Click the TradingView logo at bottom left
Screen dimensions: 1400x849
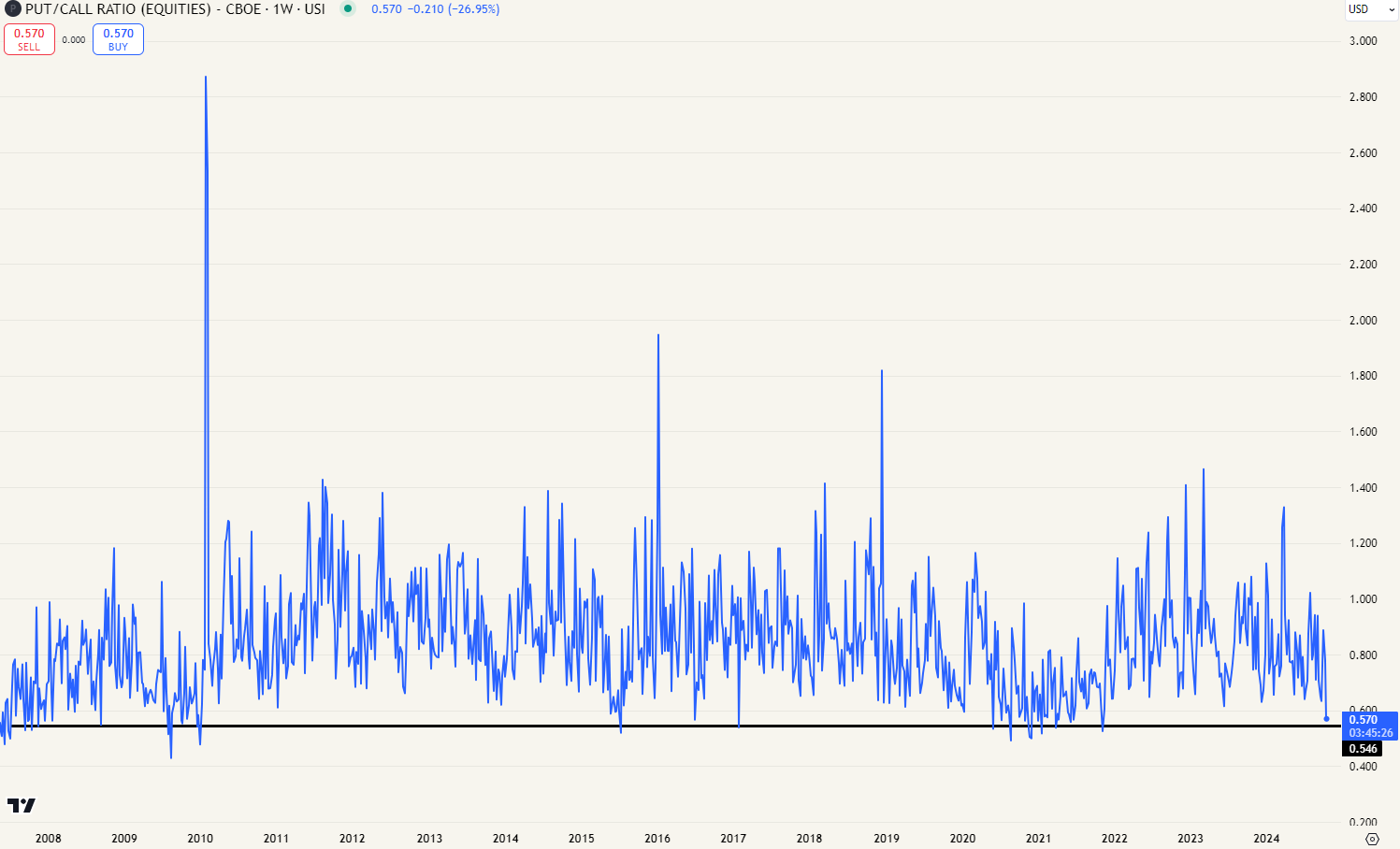tap(22, 805)
